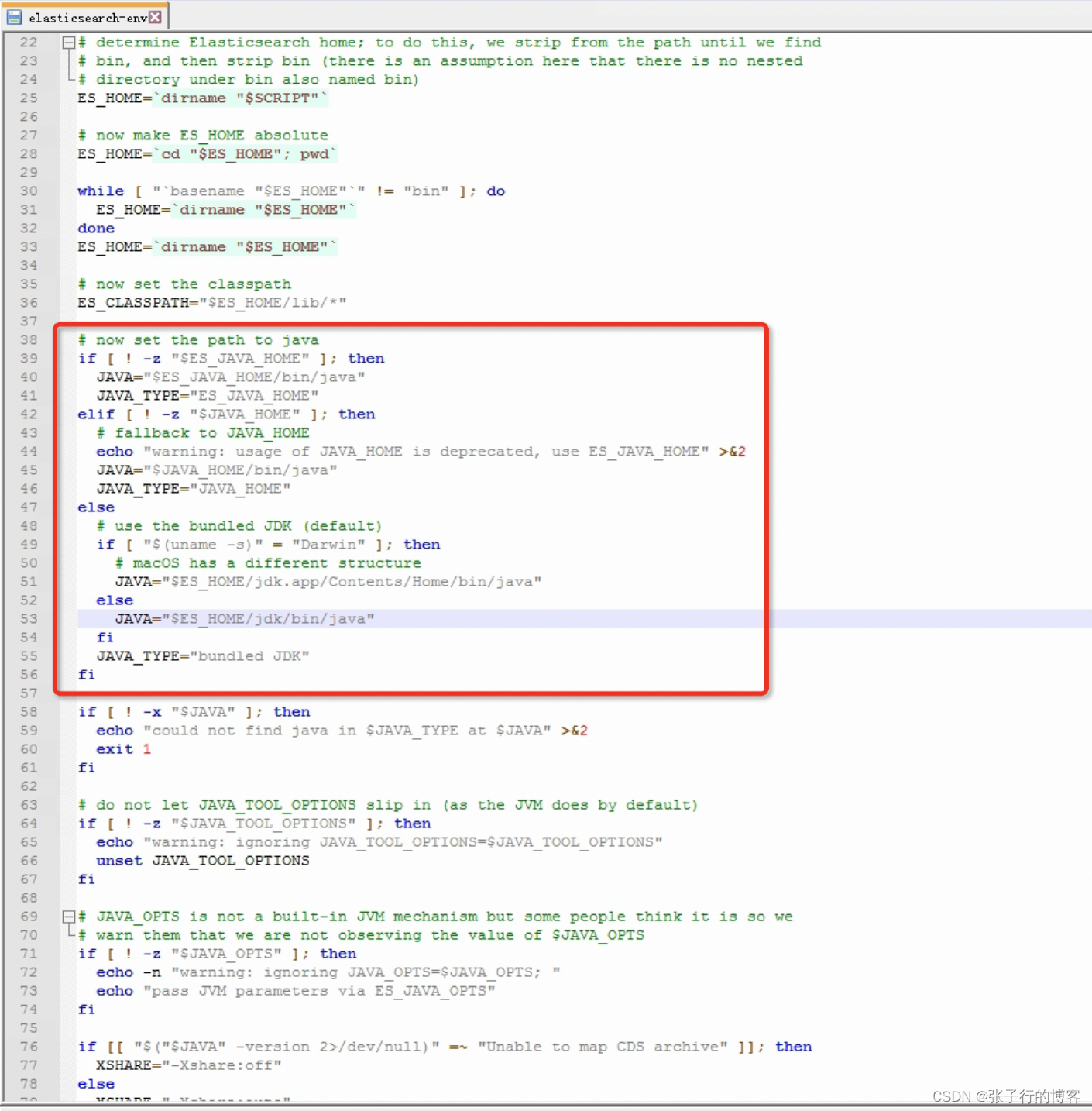Click line JAVA_TYPE="bundled JDK"
The width and height of the screenshot is (1092, 1111).
click(203, 656)
